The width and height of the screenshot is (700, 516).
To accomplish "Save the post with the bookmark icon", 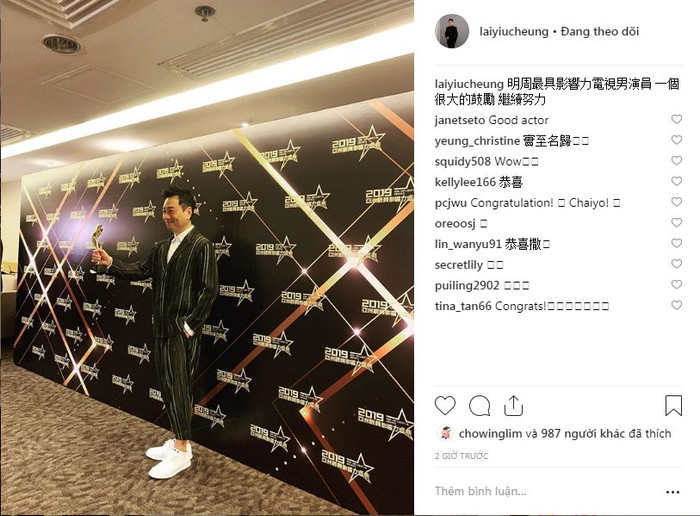I will pyautogui.click(x=673, y=405).
